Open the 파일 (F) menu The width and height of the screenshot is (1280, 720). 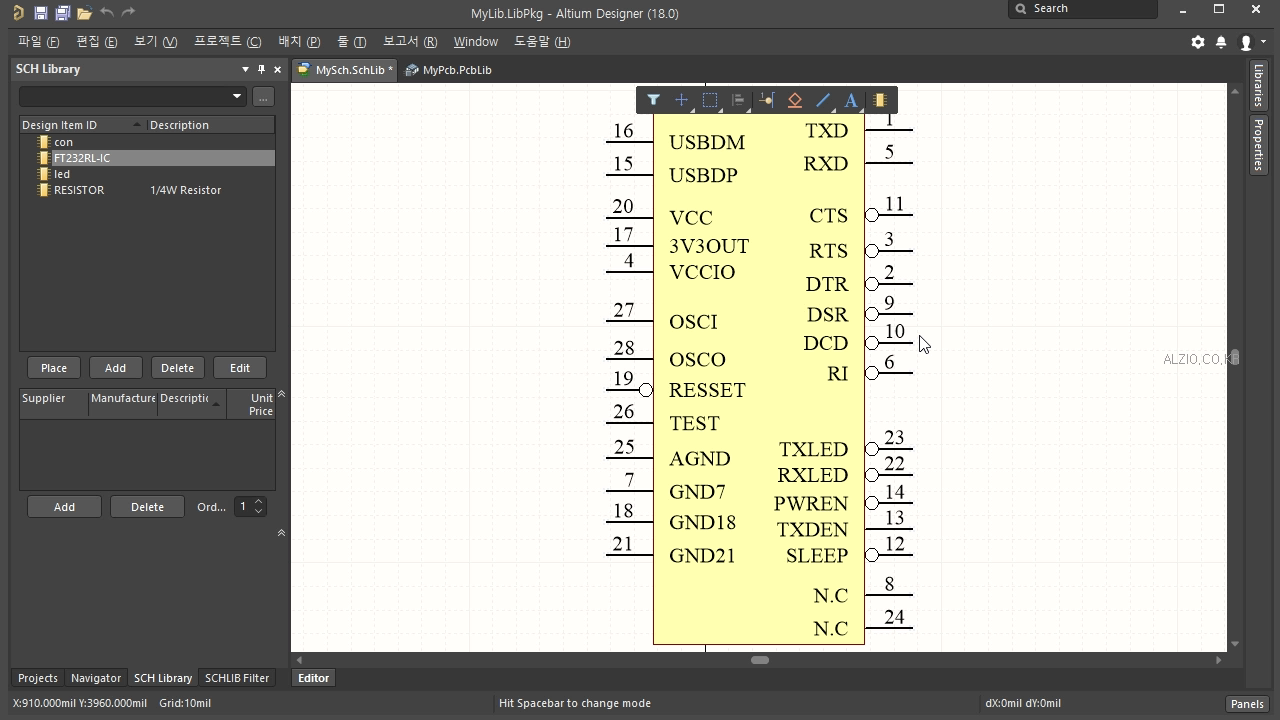[38, 42]
